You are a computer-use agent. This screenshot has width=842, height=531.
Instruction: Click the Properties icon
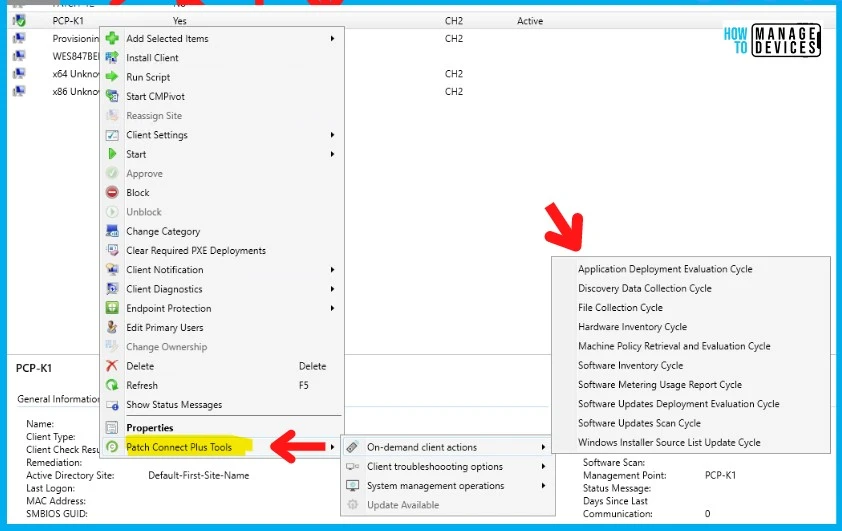pyautogui.click(x=112, y=428)
